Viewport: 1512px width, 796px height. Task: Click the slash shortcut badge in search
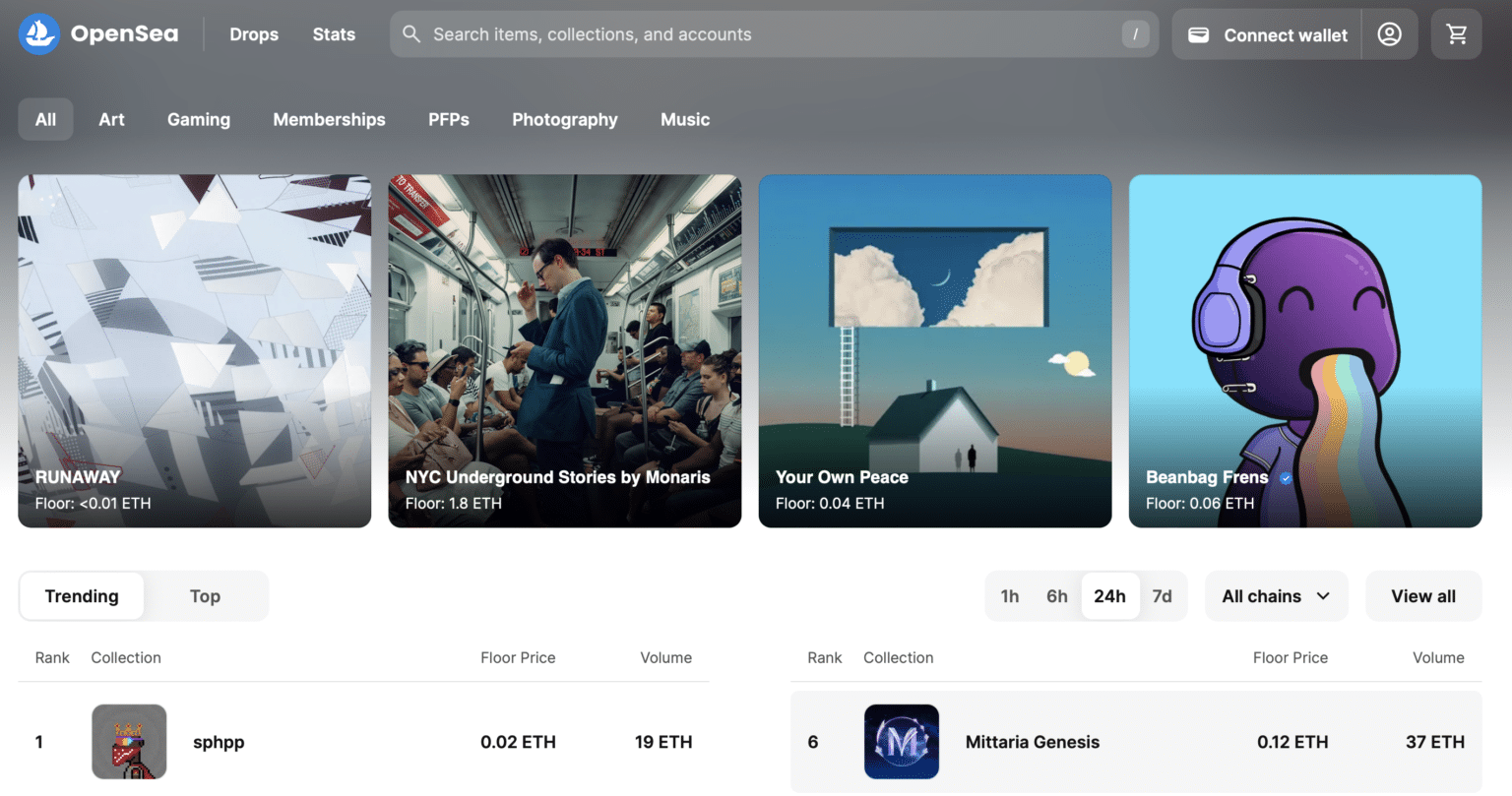pos(1135,33)
